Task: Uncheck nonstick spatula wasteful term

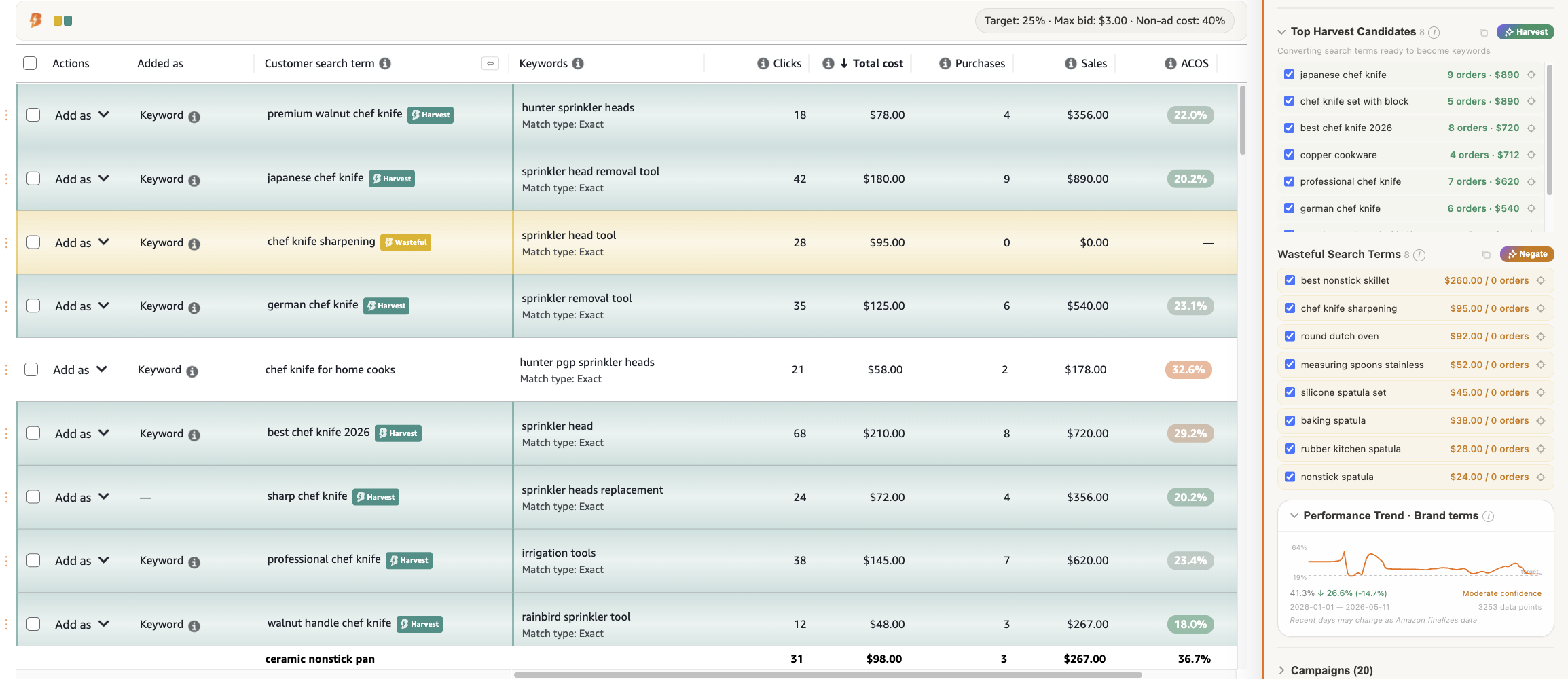Action: coord(1290,477)
